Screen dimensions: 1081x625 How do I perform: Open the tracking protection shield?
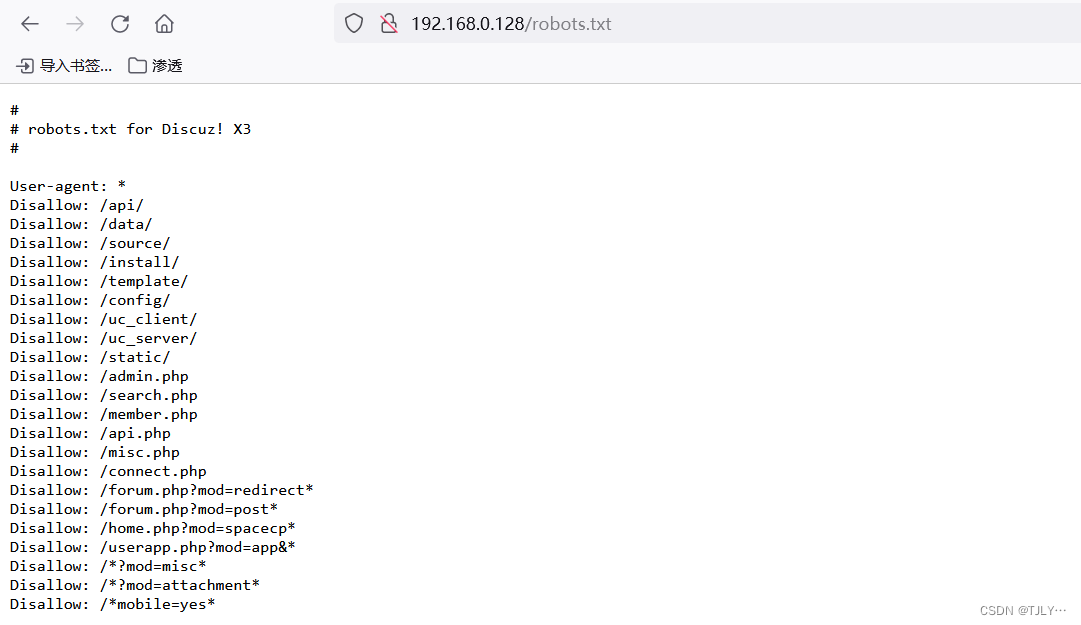tap(354, 23)
